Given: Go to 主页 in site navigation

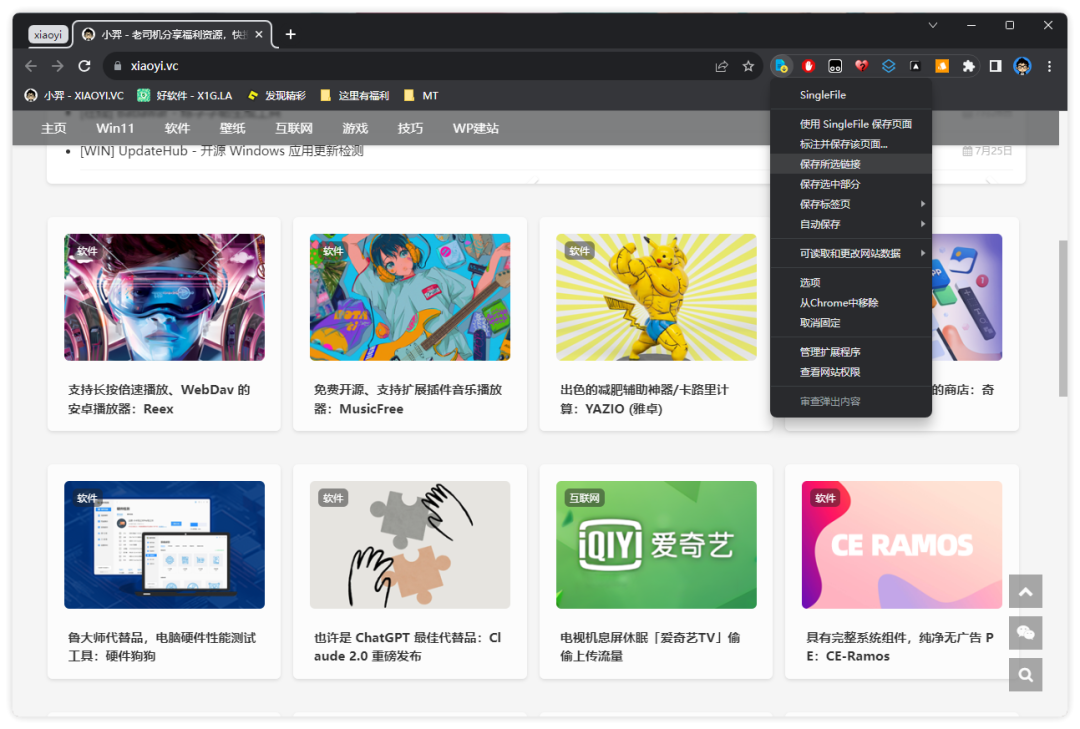Looking at the screenshot, I should click(x=54, y=128).
